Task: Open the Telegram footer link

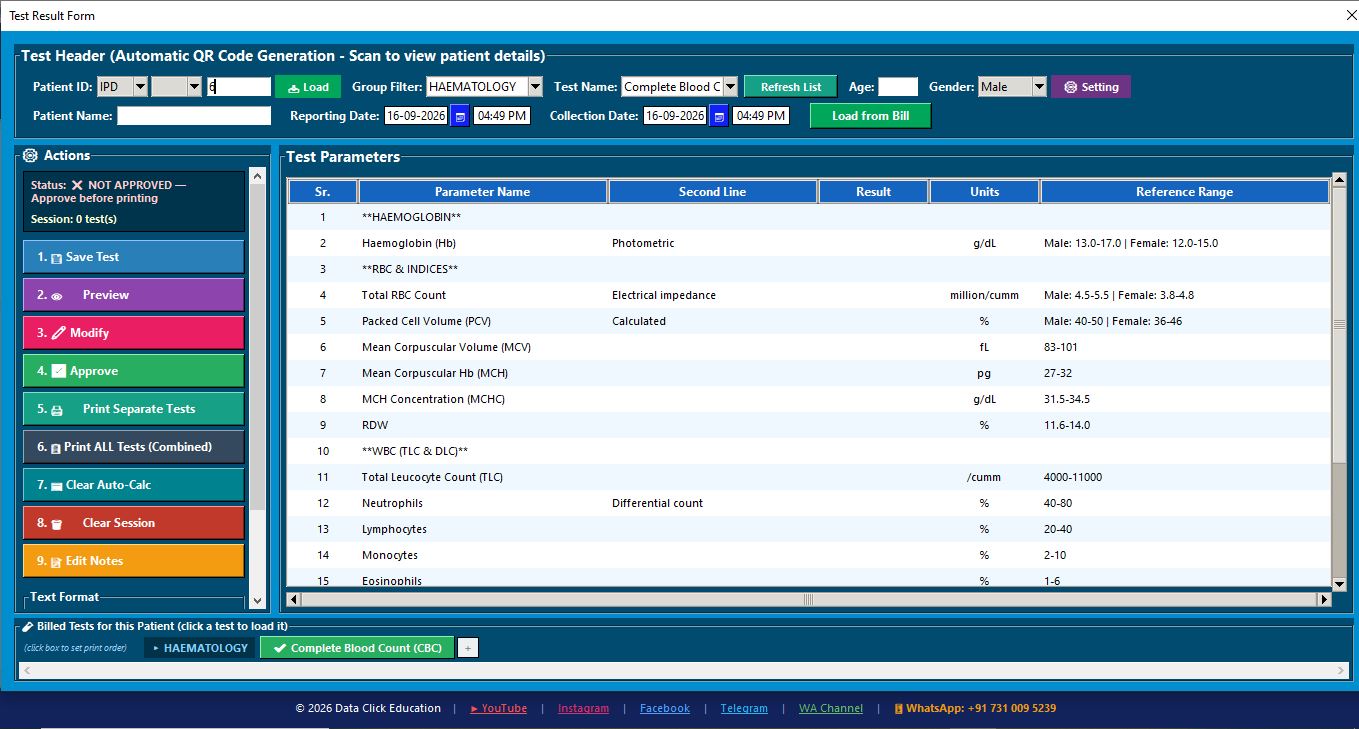Action: [744, 708]
